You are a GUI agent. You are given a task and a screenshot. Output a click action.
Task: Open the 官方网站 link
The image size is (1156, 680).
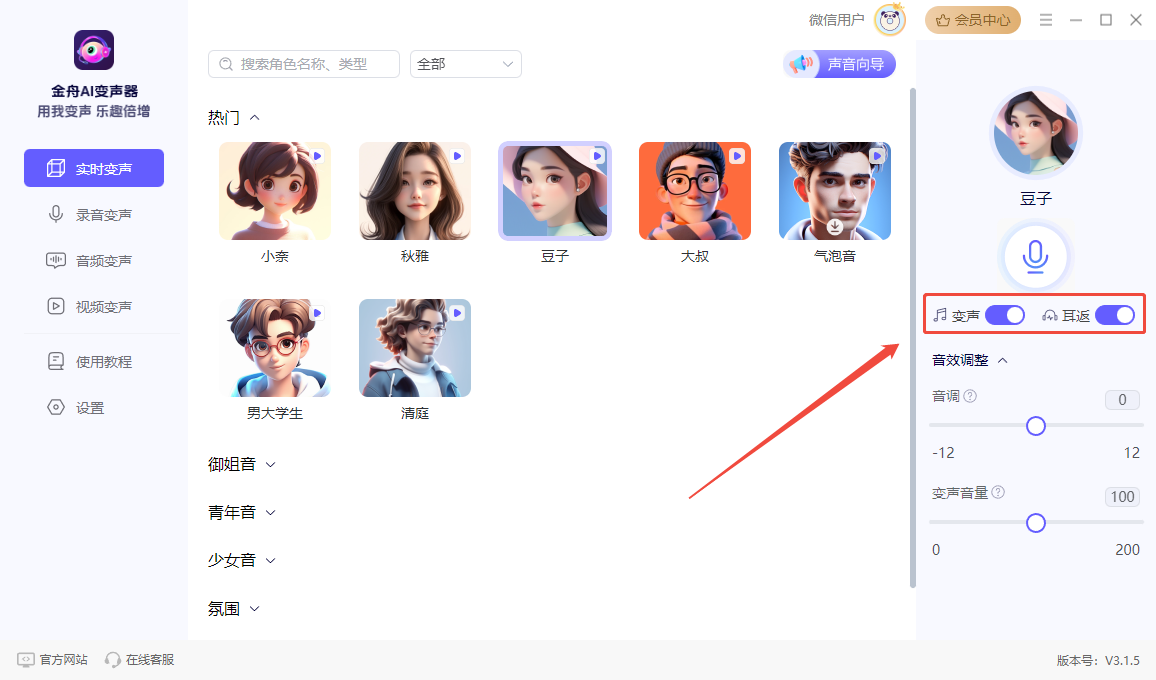52,659
